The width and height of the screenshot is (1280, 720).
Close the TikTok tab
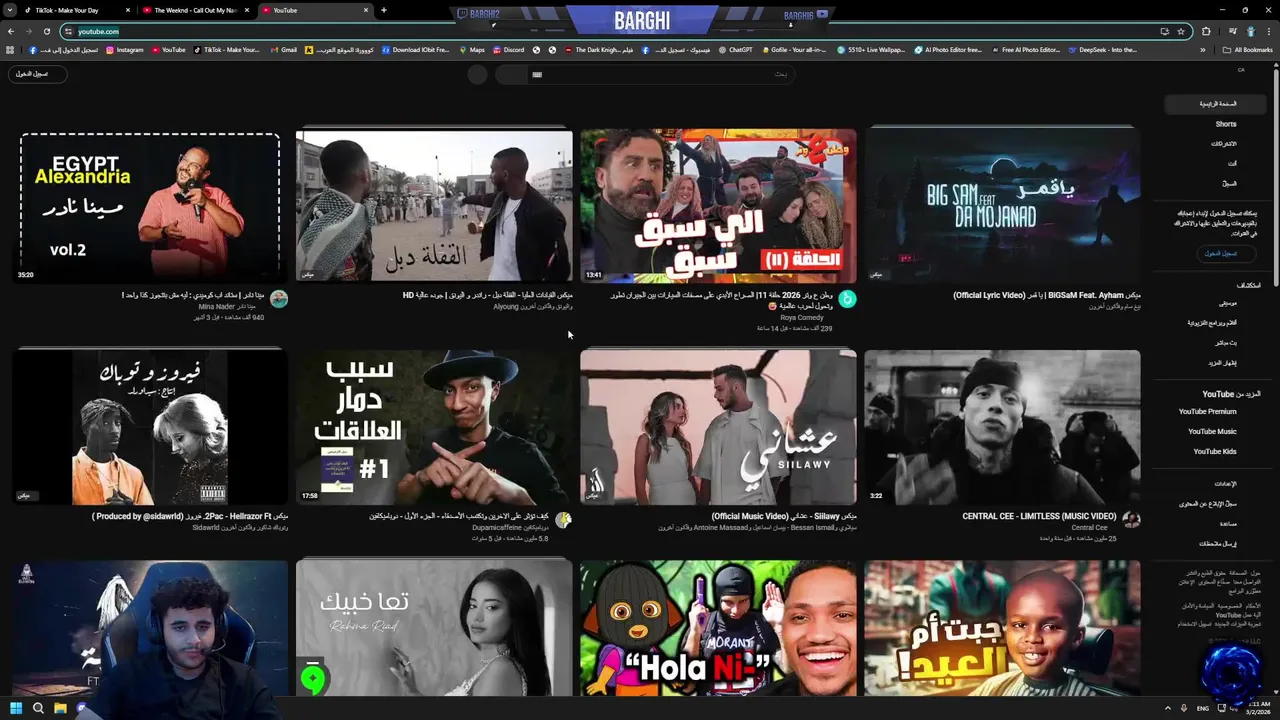pyautogui.click(x=128, y=10)
